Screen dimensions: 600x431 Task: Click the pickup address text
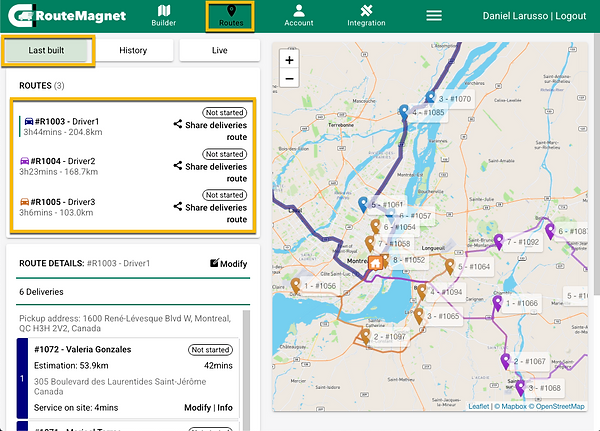[x=125, y=323]
